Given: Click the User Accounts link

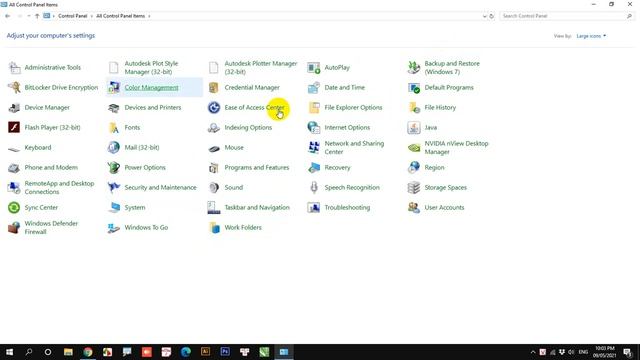Looking at the screenshot, I should (444, 207).
